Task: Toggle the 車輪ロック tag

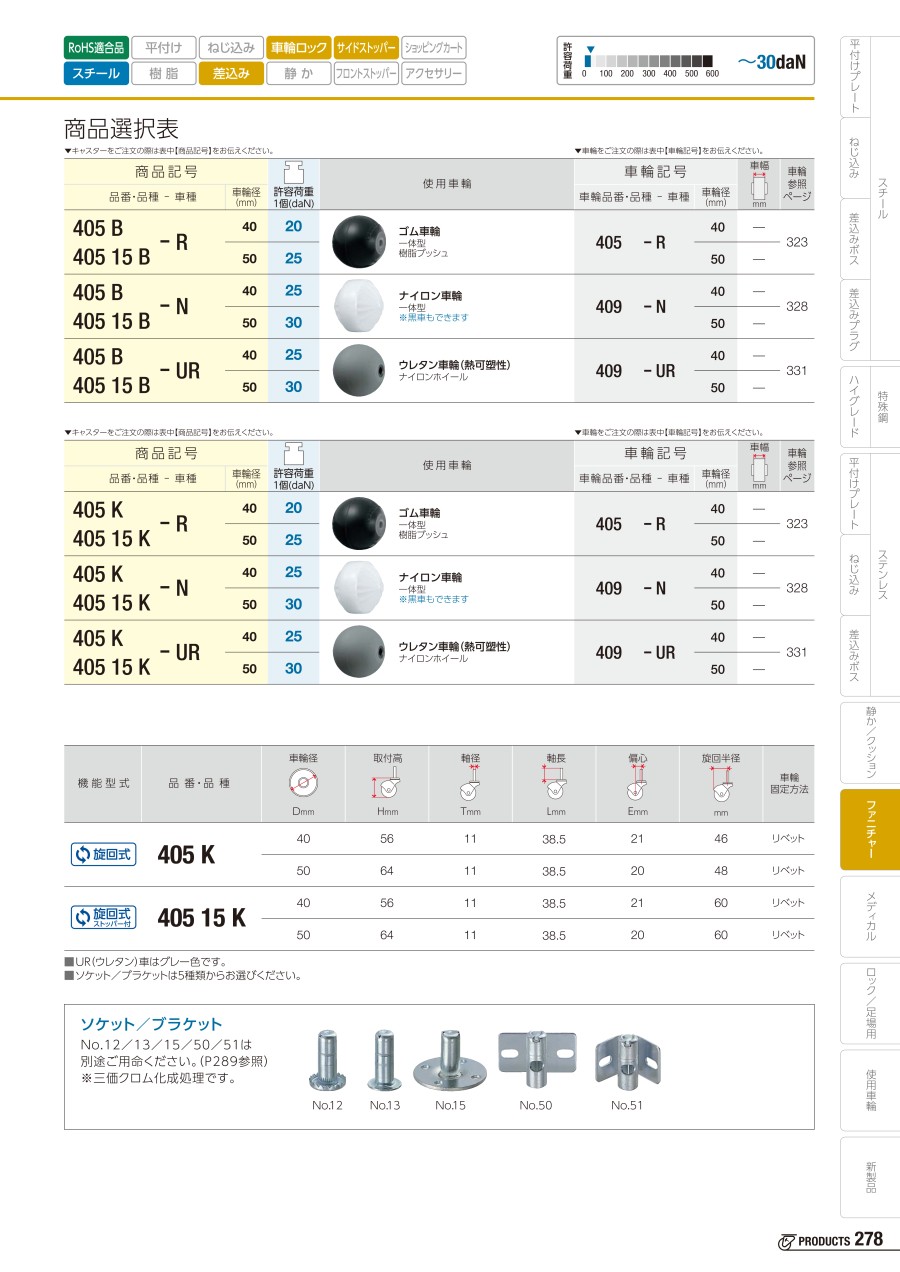Action: pos(298,47)
